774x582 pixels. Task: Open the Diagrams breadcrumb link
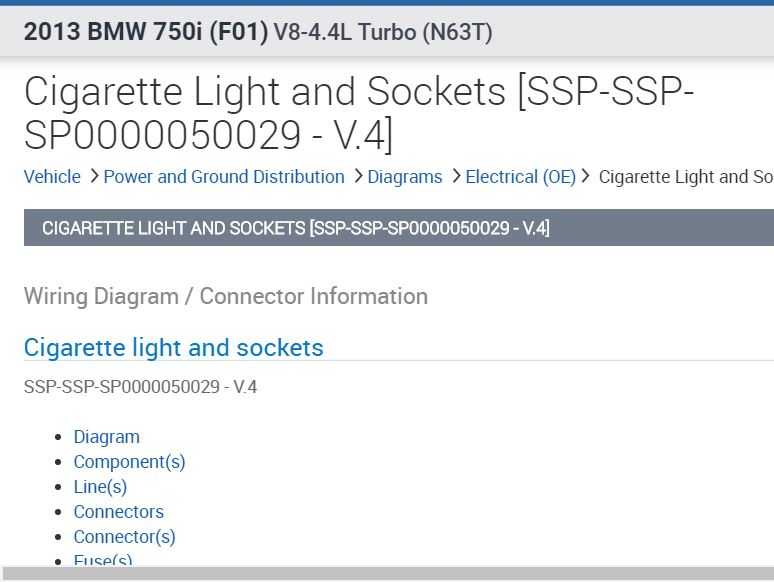coord(405,177)
